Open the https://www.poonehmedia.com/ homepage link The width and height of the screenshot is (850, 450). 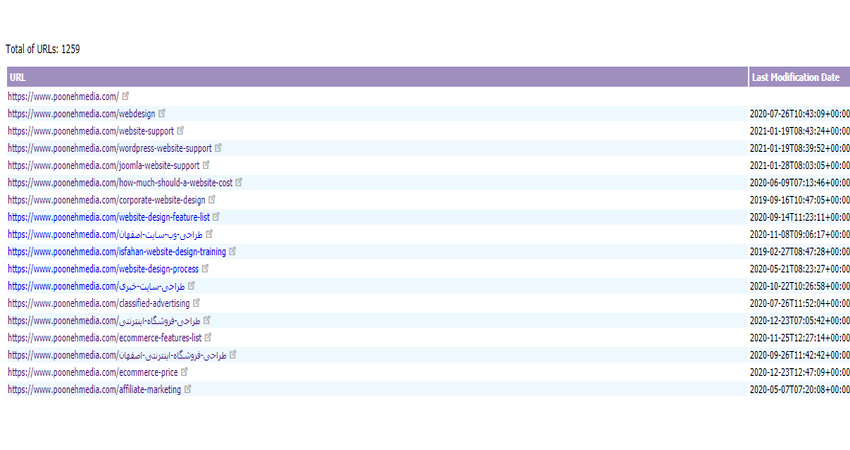coord(63,97)
